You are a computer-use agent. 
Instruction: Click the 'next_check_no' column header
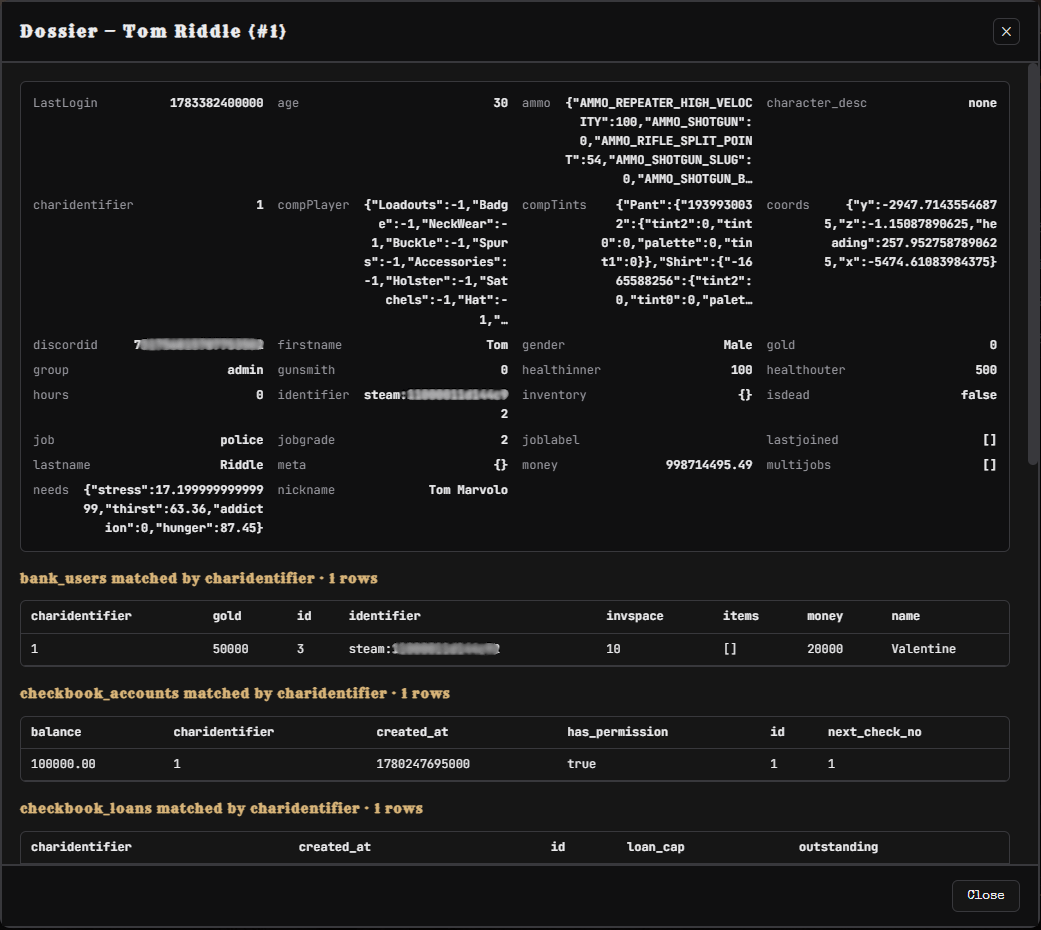click(x=874, y=732)
